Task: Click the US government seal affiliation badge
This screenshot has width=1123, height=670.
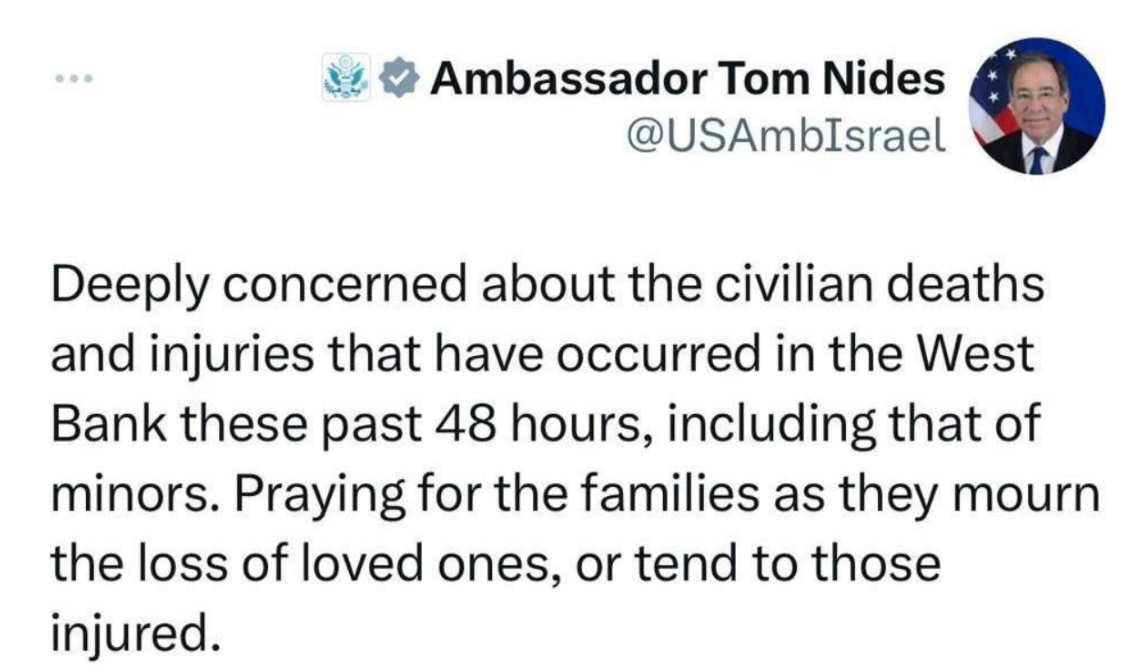Action: click(346, 77)
